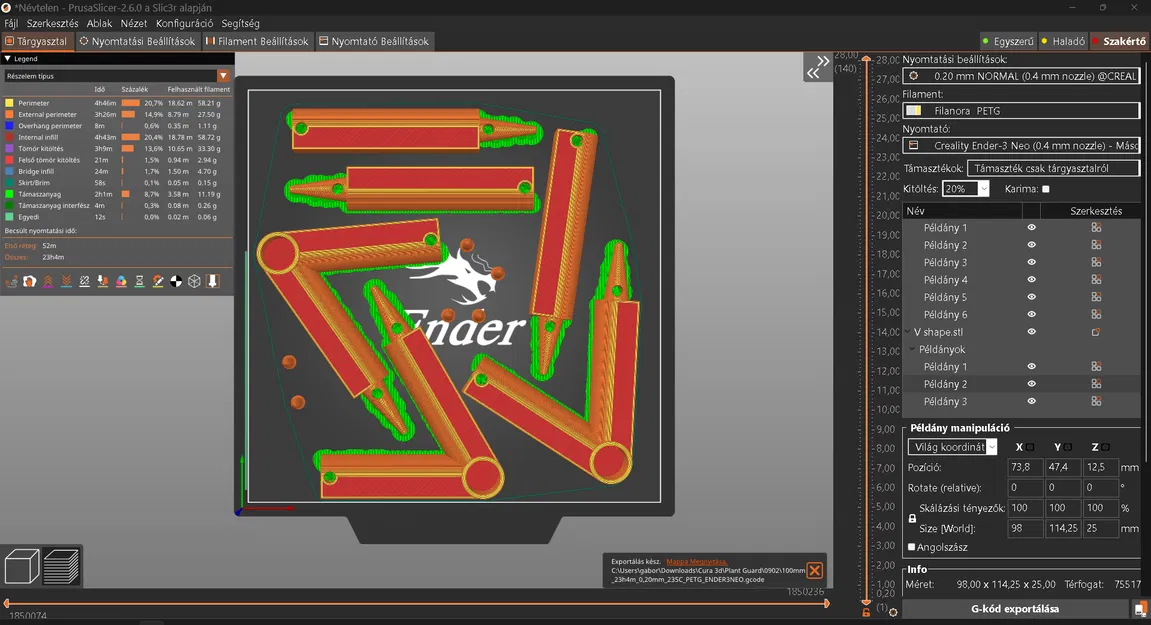
Task: Collapse V shape.stl tree node
Action: pos(908,332)
